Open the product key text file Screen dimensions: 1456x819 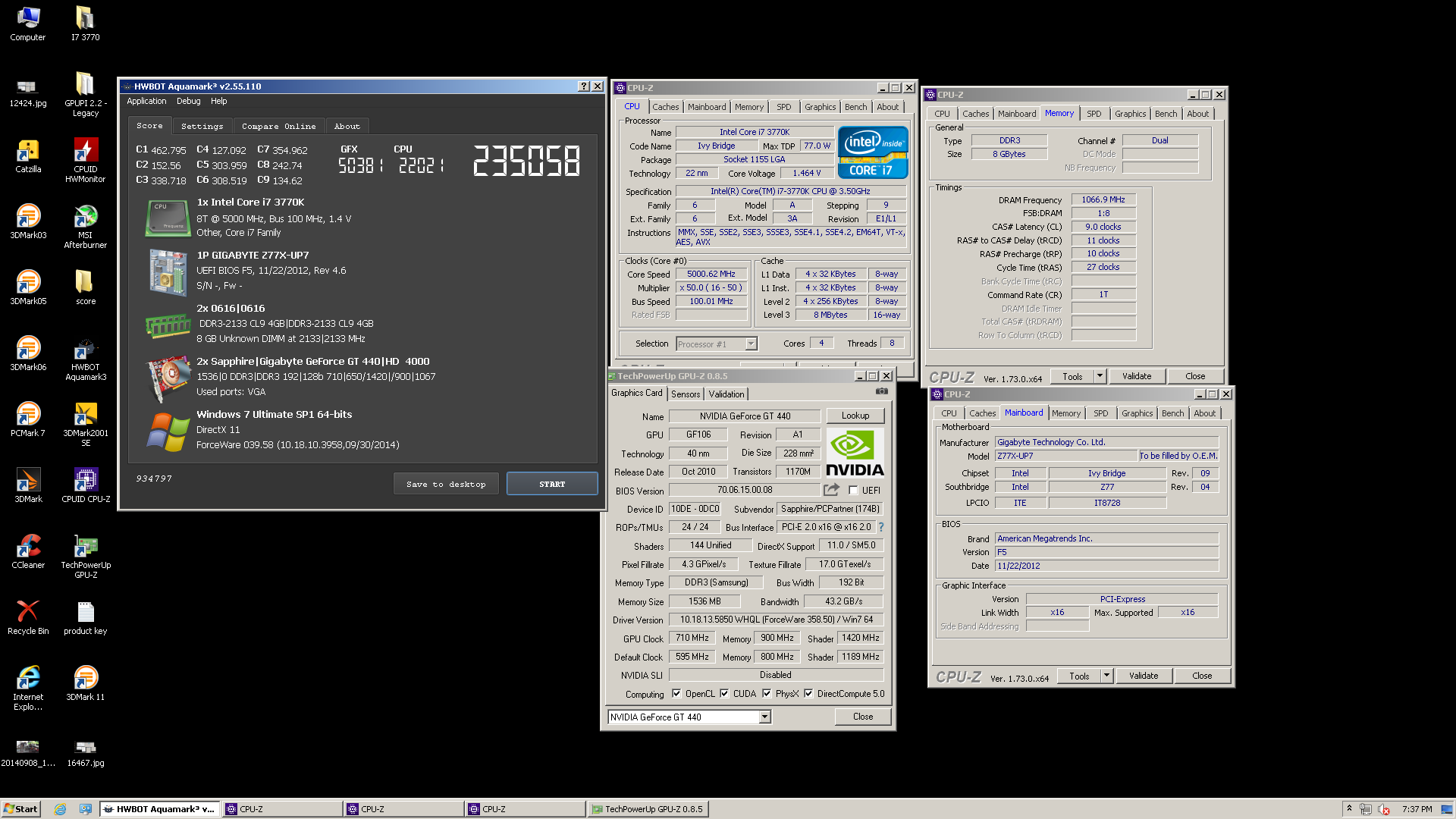[85, 617]
